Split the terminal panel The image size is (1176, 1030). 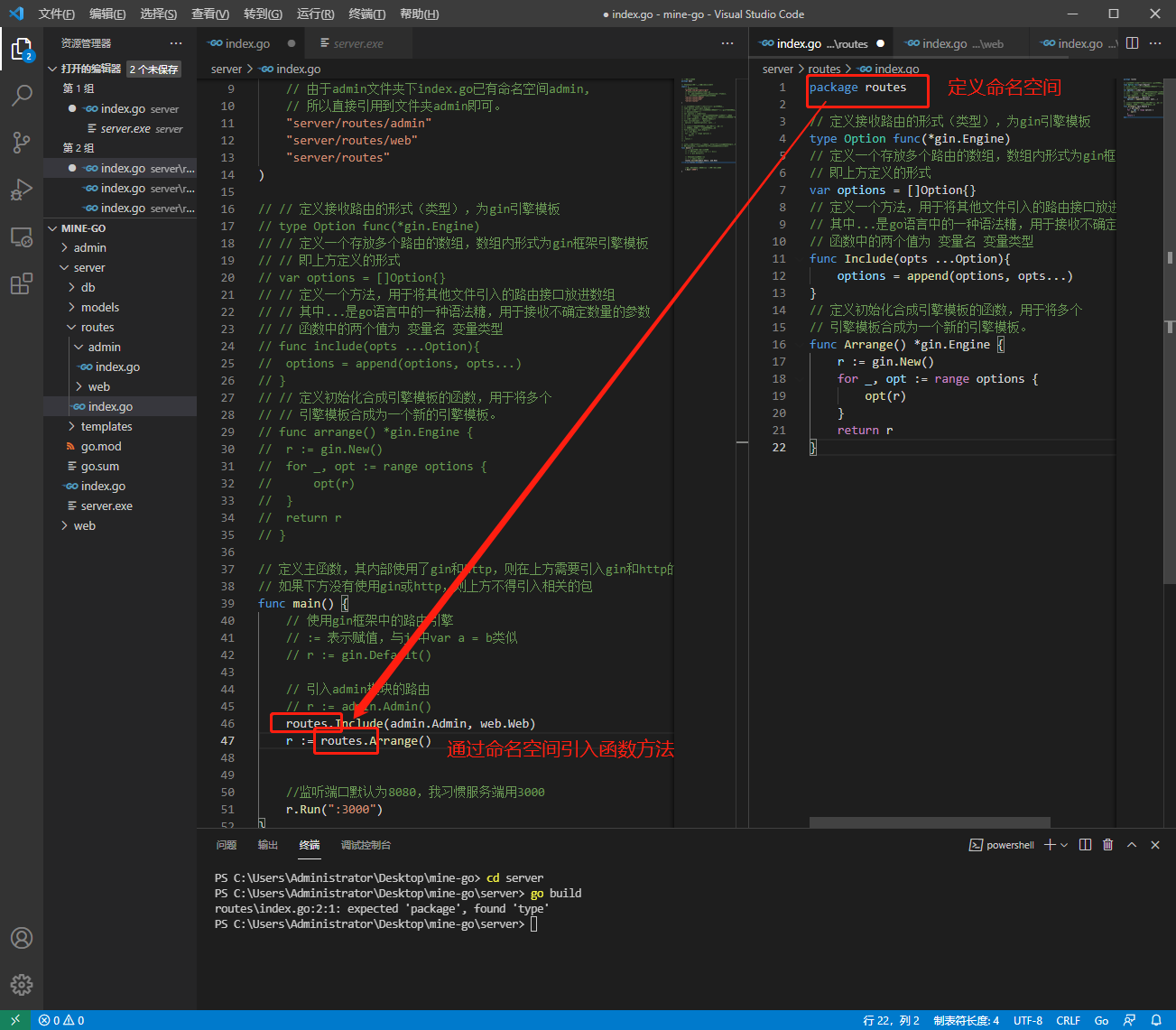click(1085, 845)
